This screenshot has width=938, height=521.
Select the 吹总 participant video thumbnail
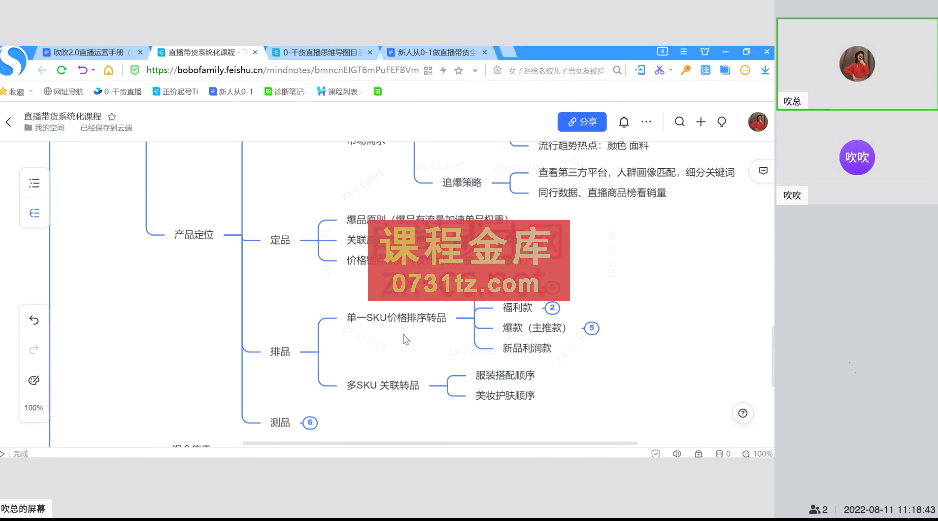(x=857, y=64)
